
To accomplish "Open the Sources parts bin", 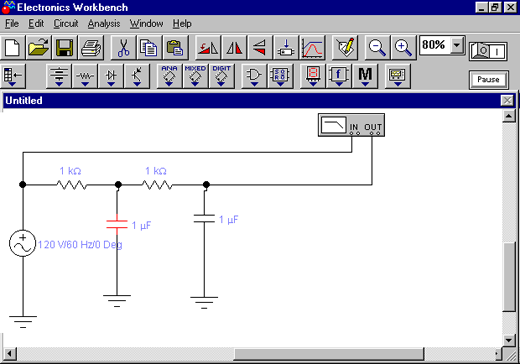I will click(59, 76).
